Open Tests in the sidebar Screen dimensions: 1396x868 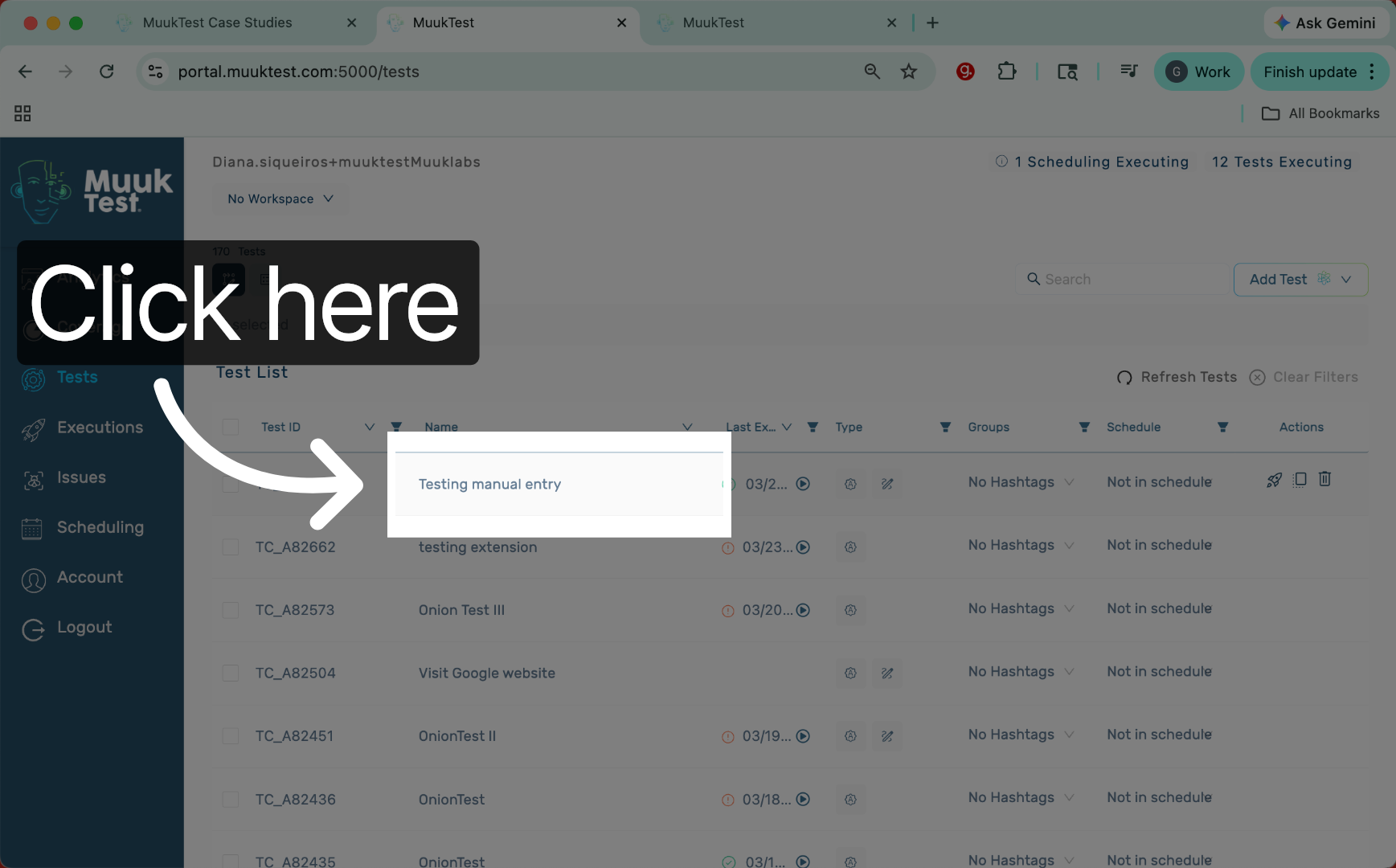pyautogui.click(x=77, y=378)
